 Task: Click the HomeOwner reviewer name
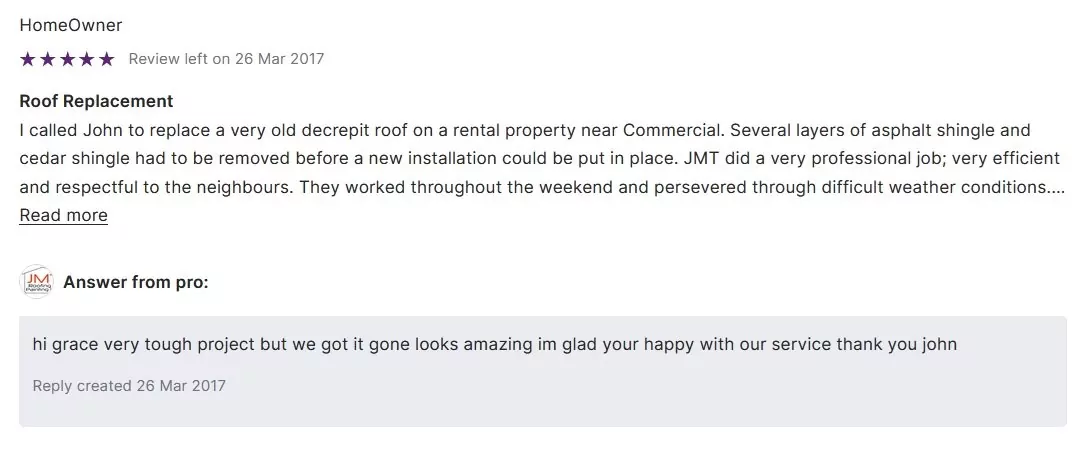[71, 25]
